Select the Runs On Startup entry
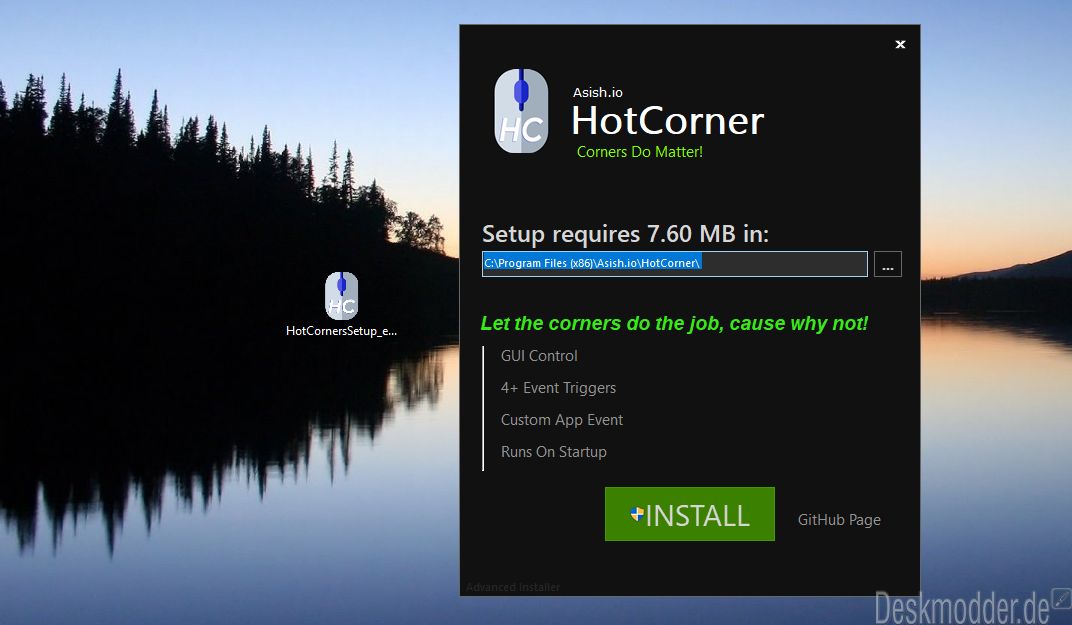The image size is (1072, 625). (x=553, y=452)
